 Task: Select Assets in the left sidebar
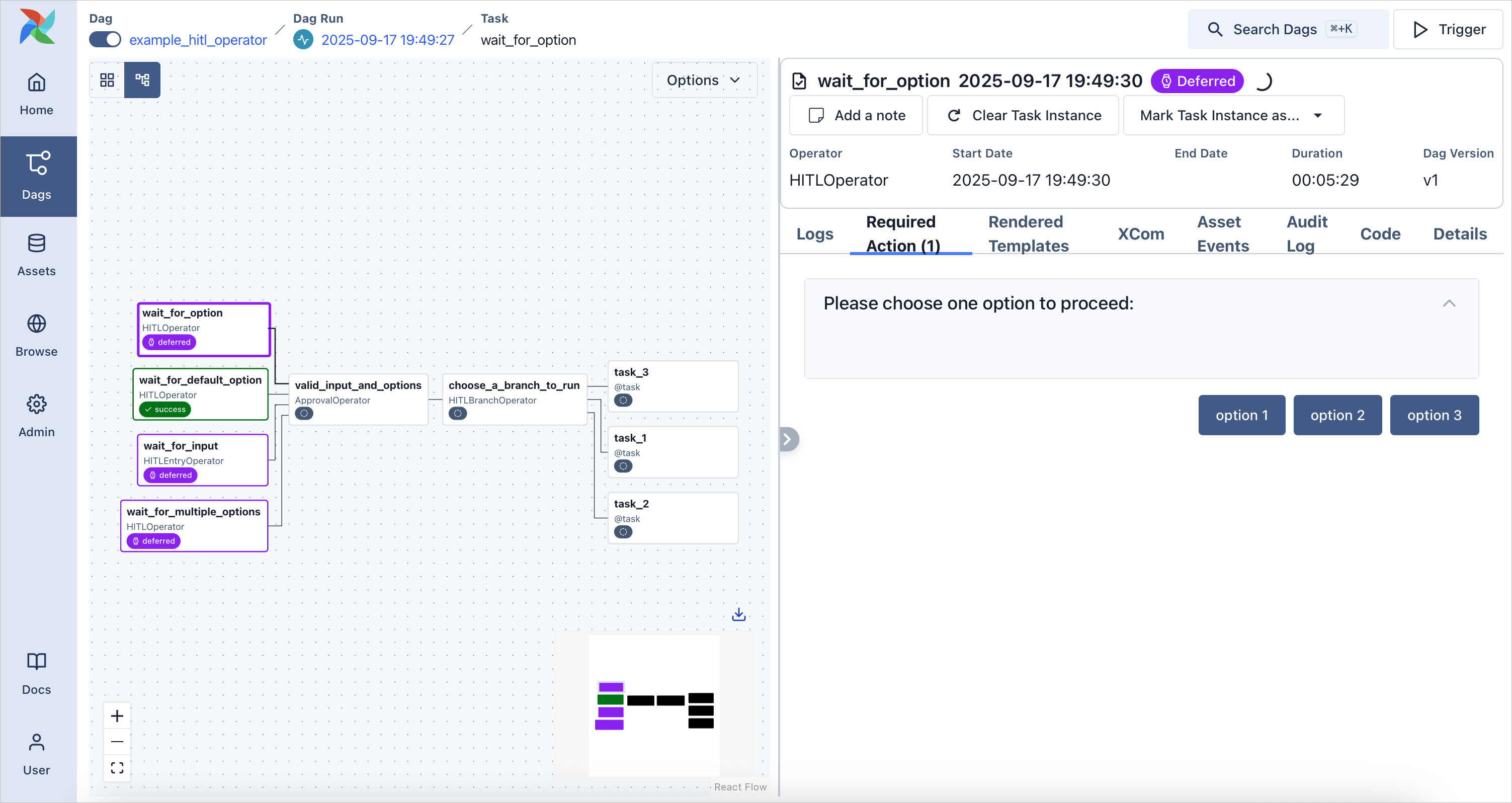pos(37,255)
